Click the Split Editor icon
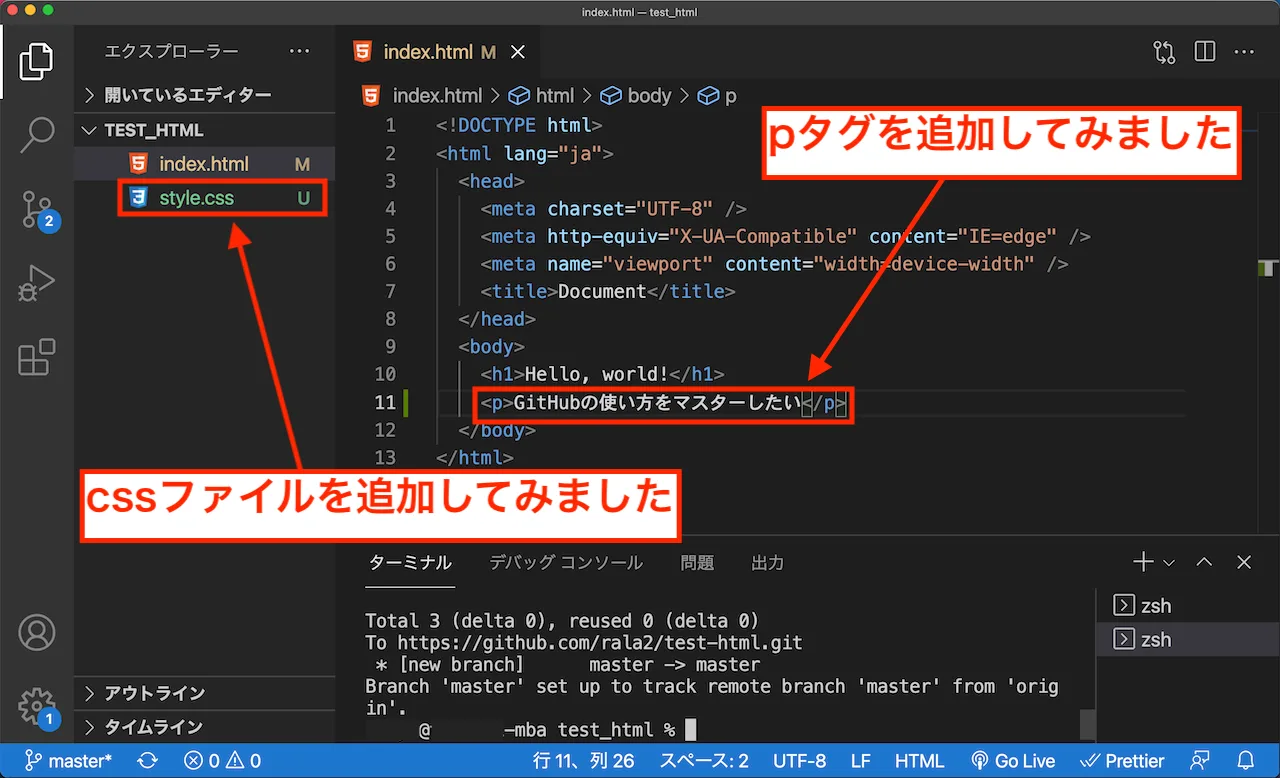 pyautogui.click(x=1204, y=51)
